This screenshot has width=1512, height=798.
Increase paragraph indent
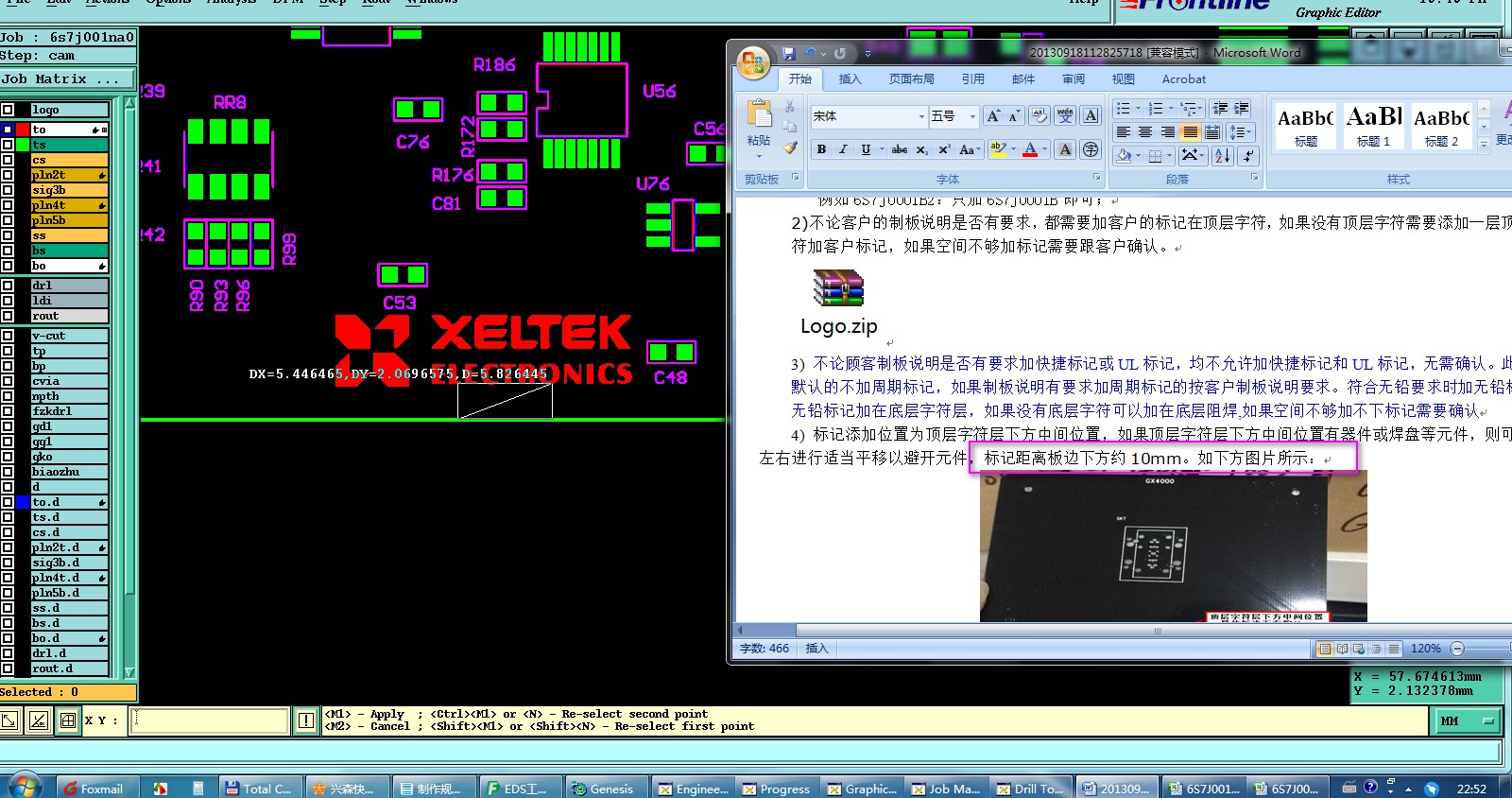[x=1242, y=108]
